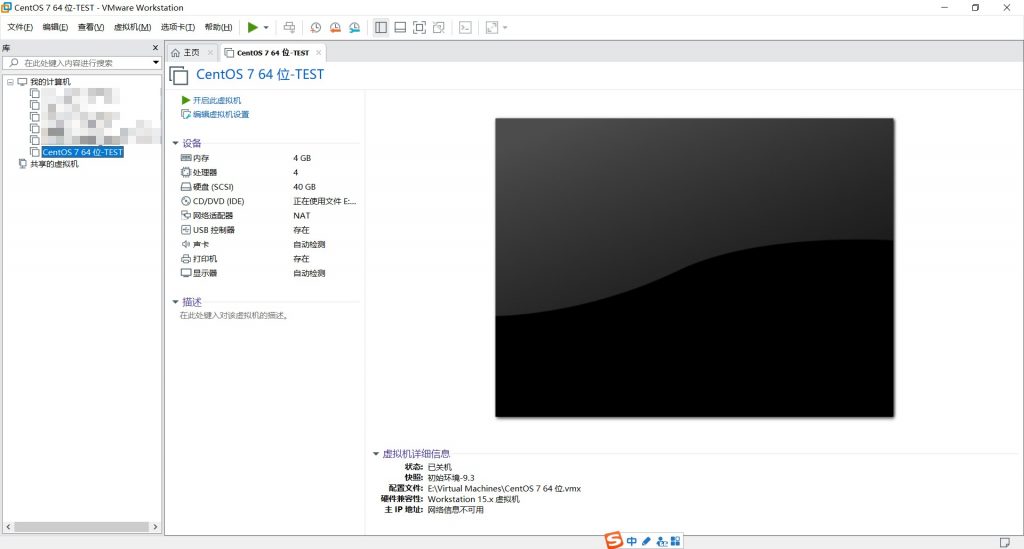Click the library search input field
Screen dimensions: 1024x549
[x=77, y=63]
